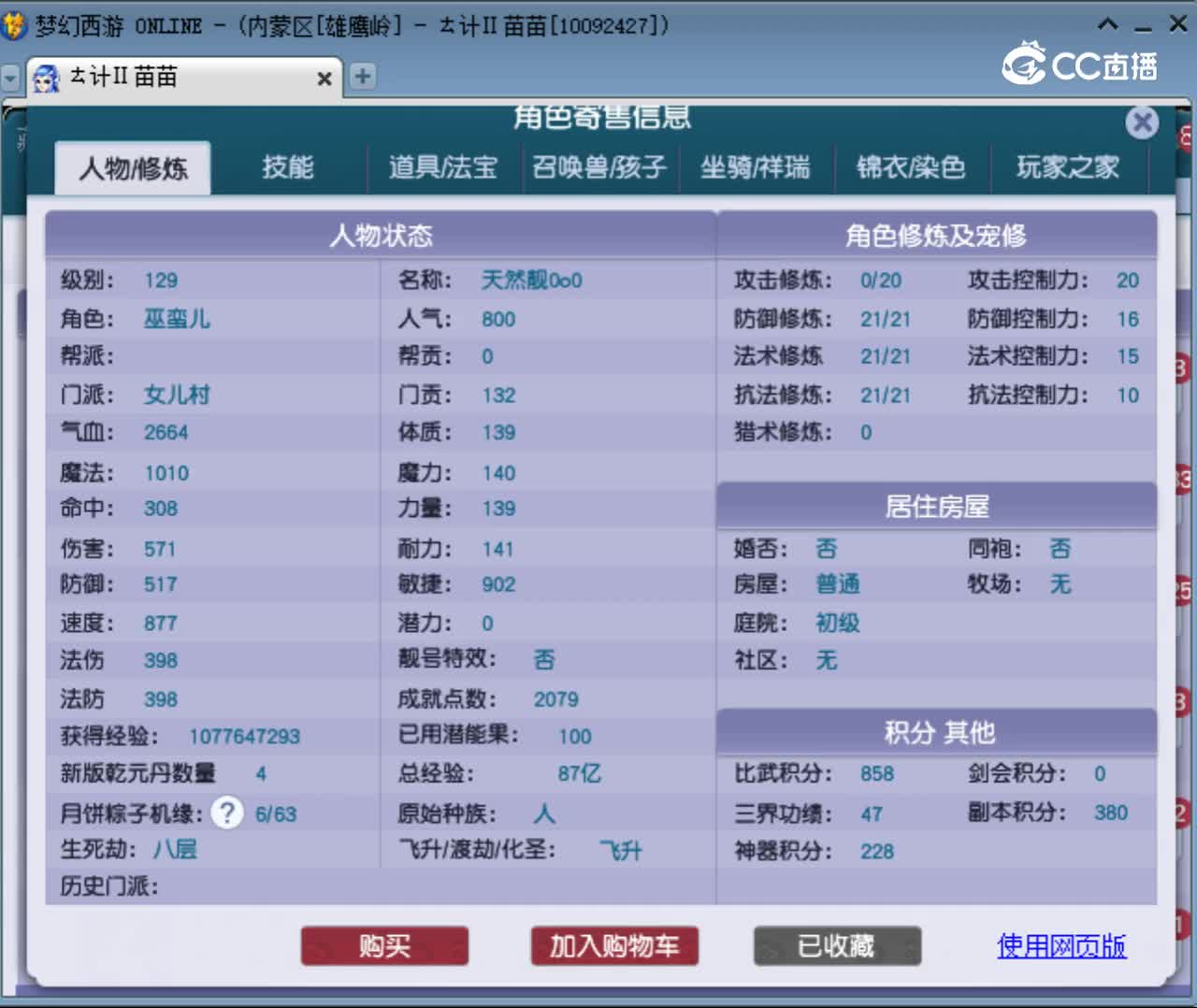Click the 魔法 value 1010
1197x1008 pixels.
(166, 473)
